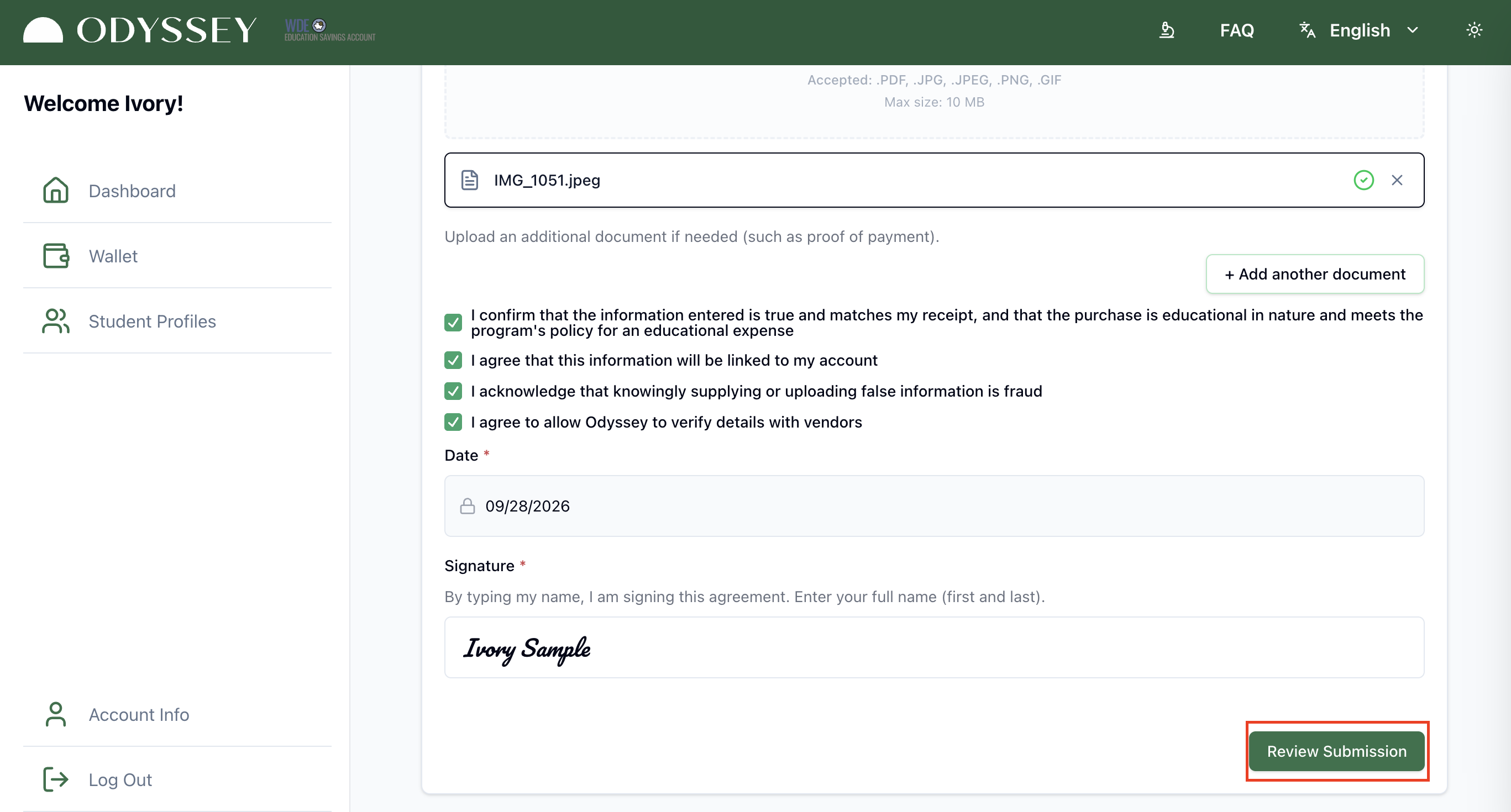Click the WDE Education Savings Account logo
This screenshot has height=812, width=1511.
(329, 30)
